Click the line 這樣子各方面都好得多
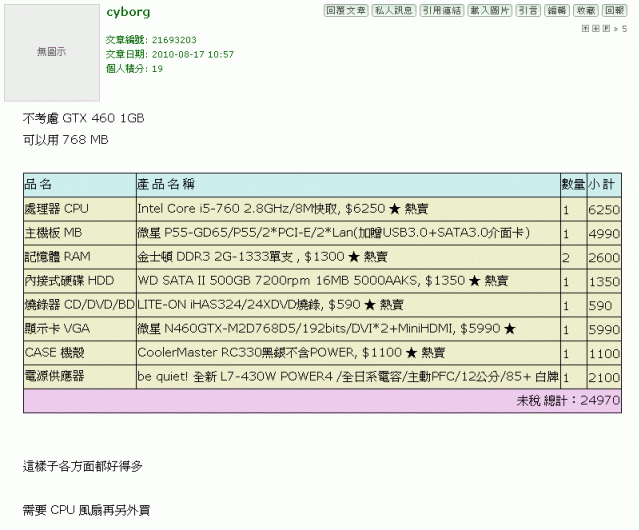The height and width of the screenshot is (530, 640). (x=83, y=466)
